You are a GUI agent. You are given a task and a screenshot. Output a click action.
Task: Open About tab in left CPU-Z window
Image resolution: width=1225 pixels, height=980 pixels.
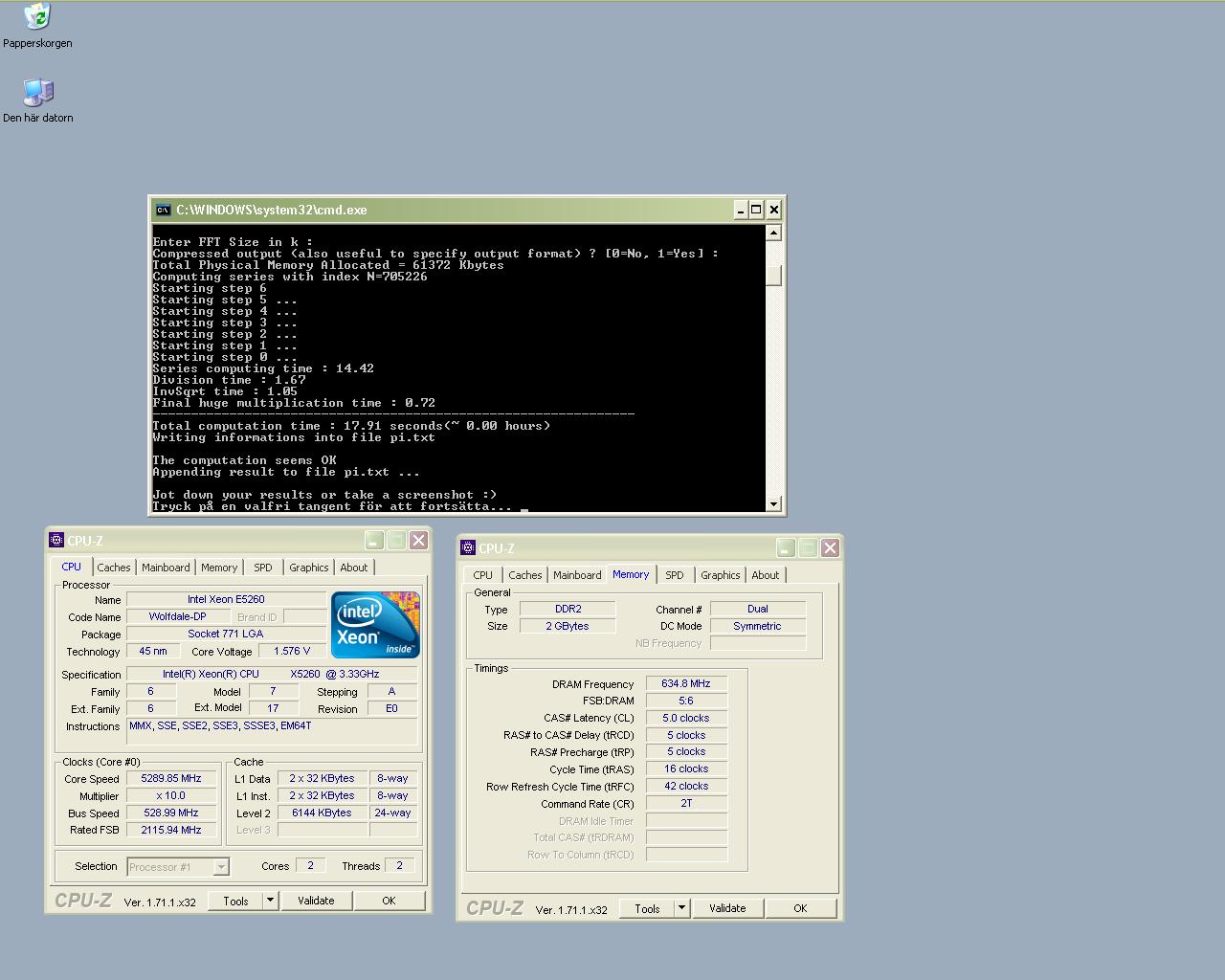click(354, 568)
